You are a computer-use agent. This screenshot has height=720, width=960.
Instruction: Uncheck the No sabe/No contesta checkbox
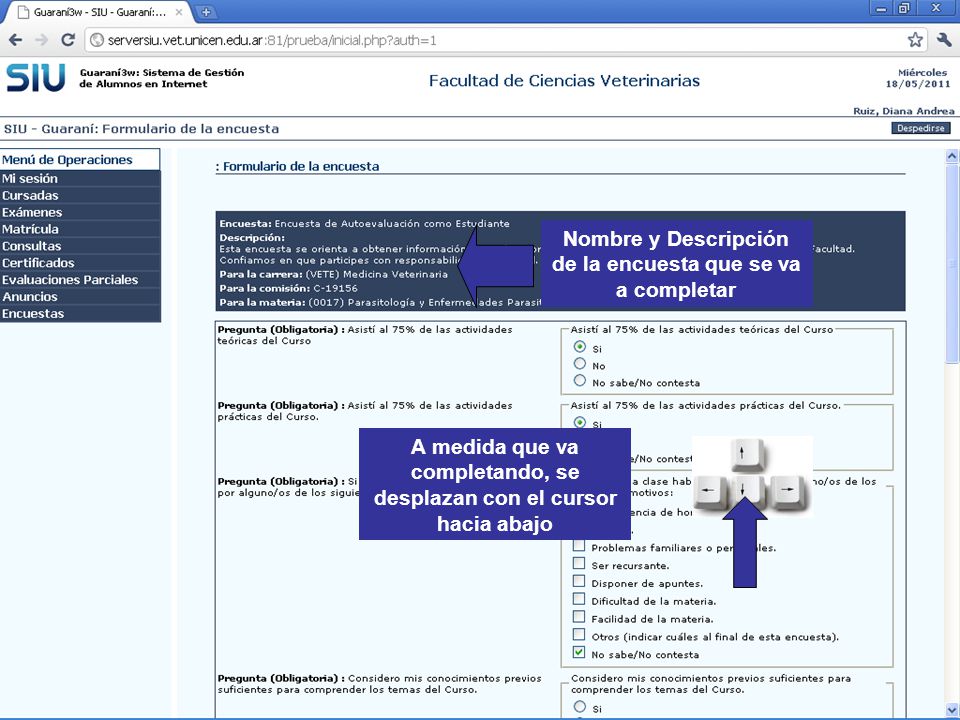(x=579, y=652)
